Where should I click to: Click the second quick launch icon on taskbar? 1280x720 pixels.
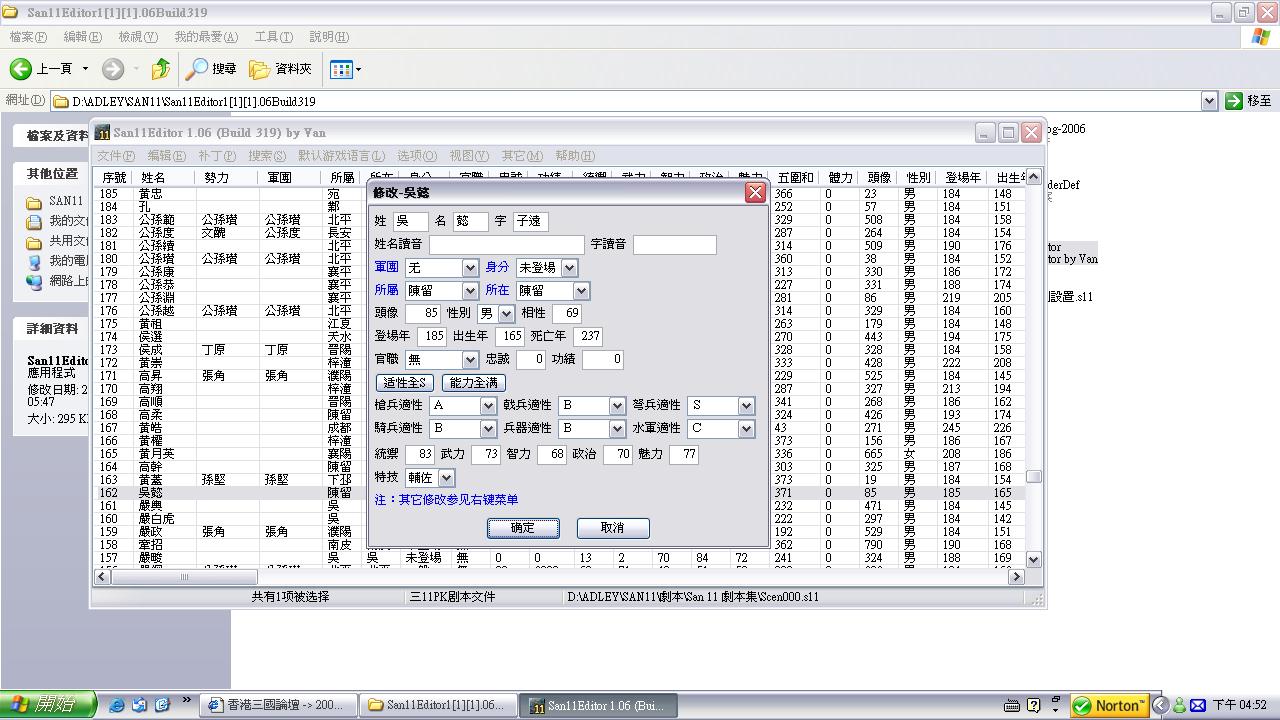coord(140,705)
